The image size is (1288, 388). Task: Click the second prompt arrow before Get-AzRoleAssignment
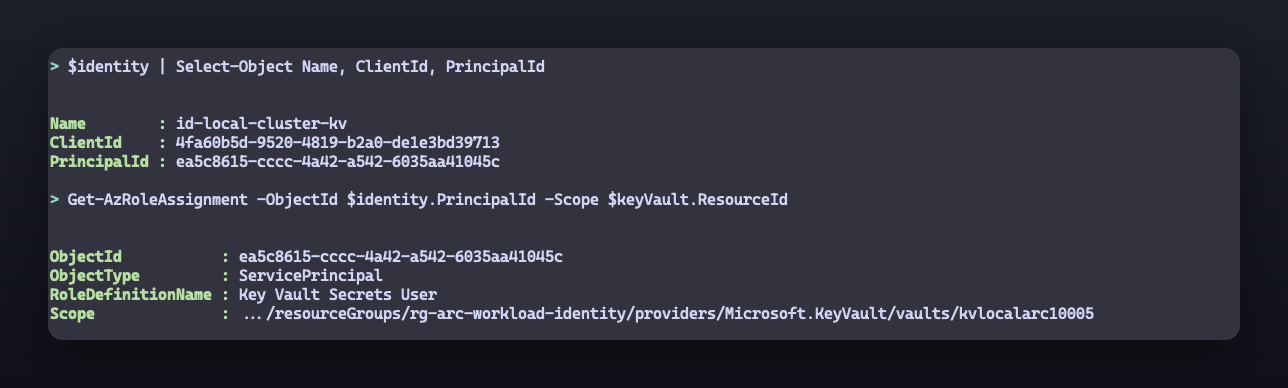pos(54,200)
